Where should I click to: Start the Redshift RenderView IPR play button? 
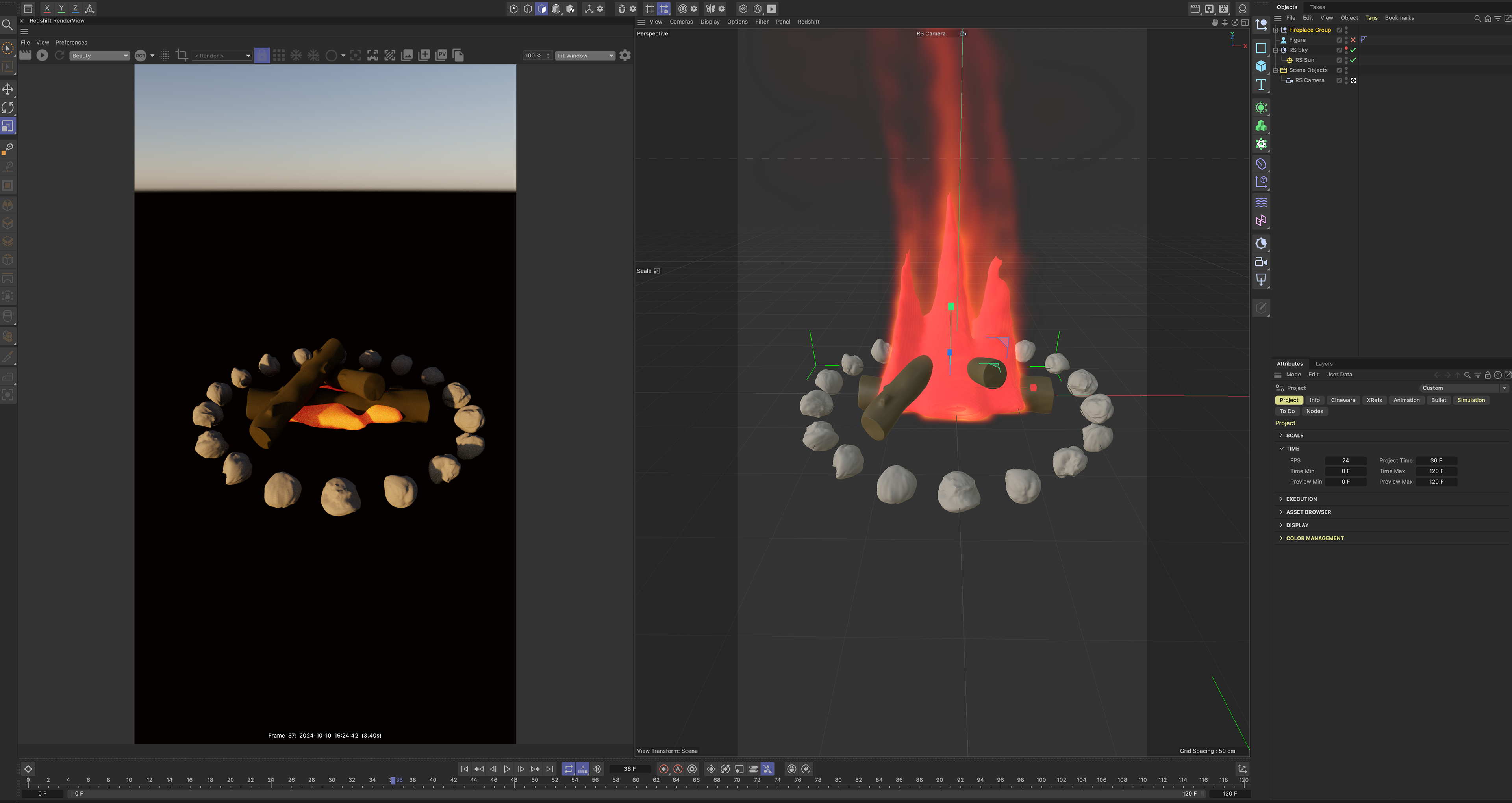[42, 55]
